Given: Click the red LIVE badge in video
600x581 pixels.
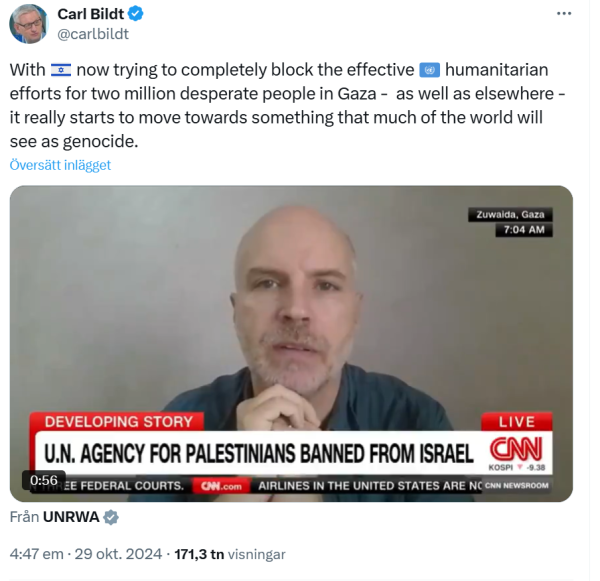Looking at the screenshot, I should 517,421.
